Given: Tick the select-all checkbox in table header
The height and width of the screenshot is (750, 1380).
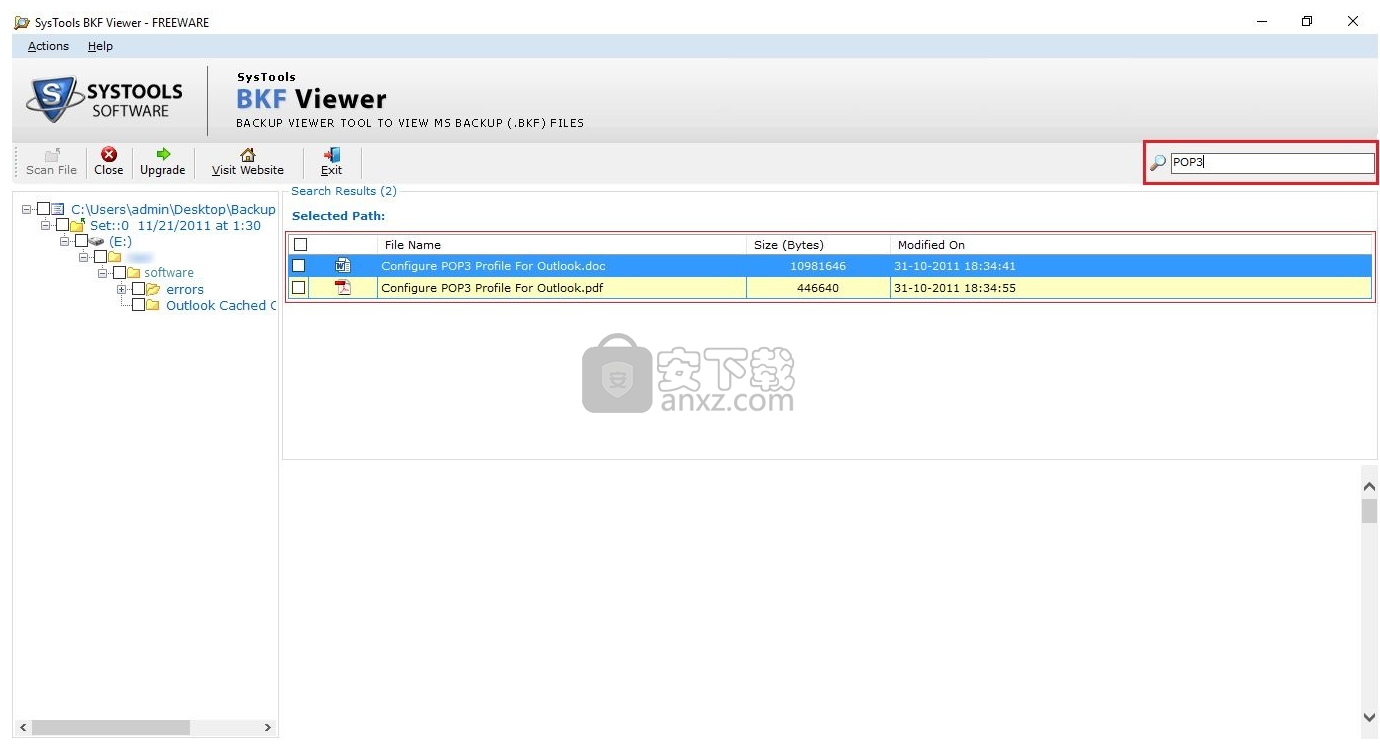Looking at the screenshot, I should tap(300, 244).
